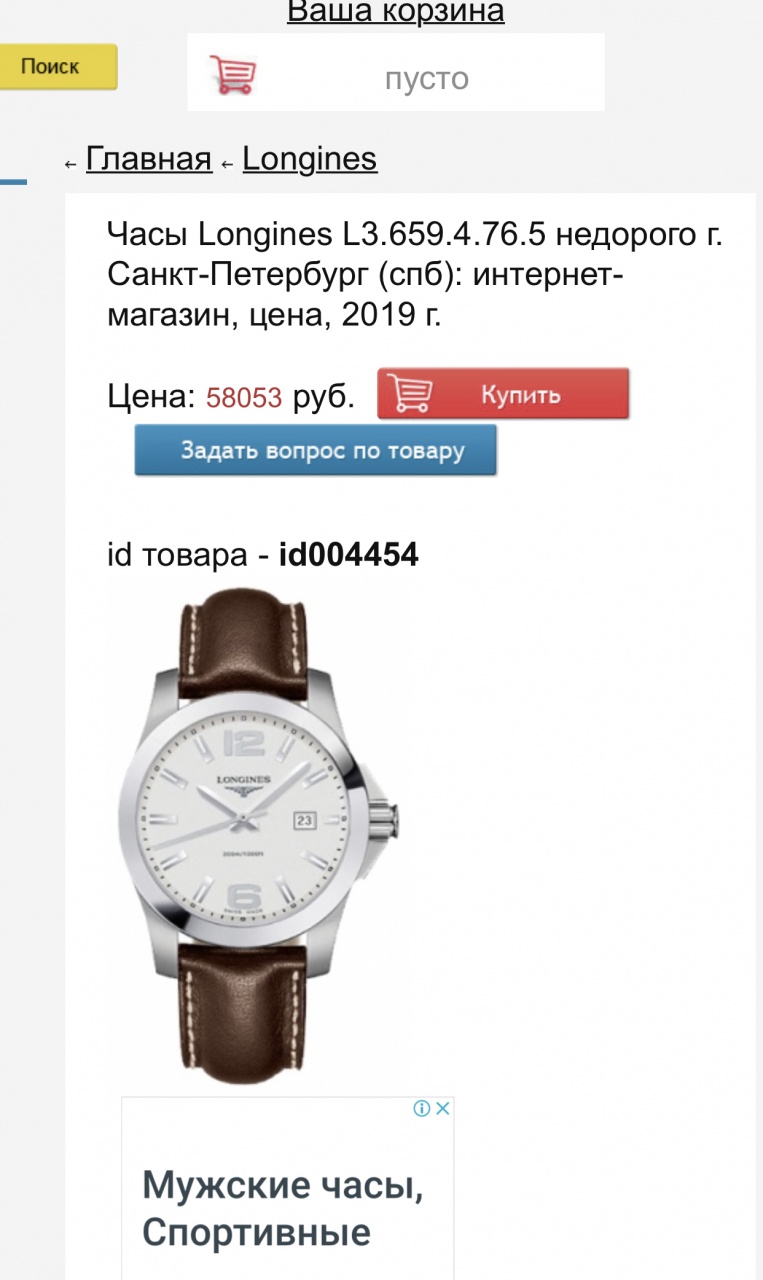The image size is (763, 1280).
Task: Click the back arrow before Главная
Action: [x=70, y=163]
